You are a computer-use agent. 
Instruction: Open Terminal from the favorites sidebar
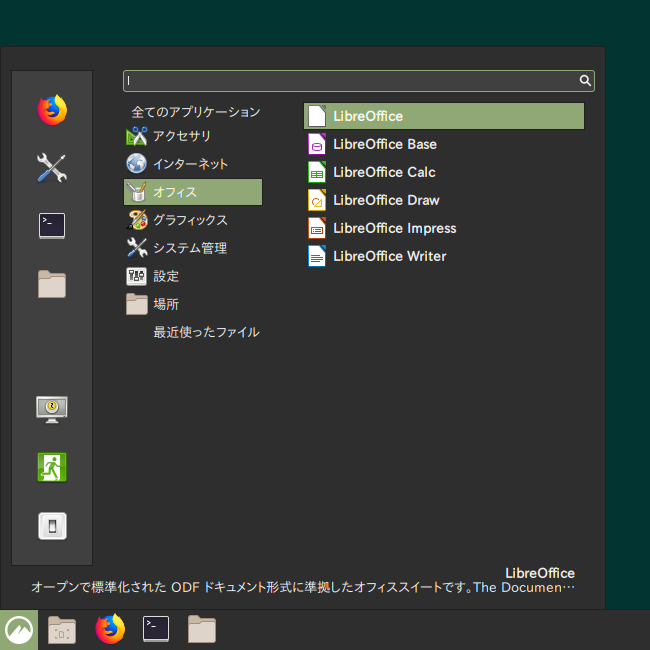52,226
